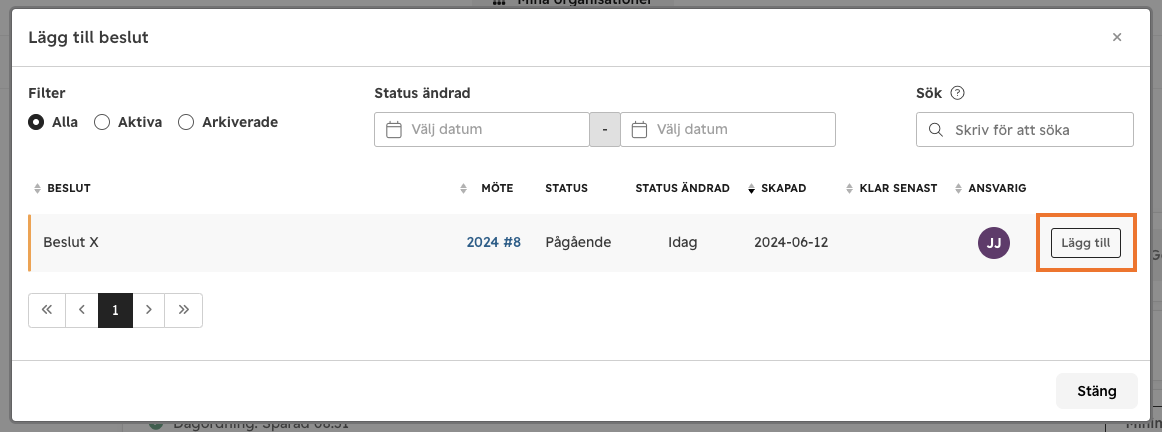This screenshot has width=1162, height=432.
Task: Go to last page of results
Action: 184,310
